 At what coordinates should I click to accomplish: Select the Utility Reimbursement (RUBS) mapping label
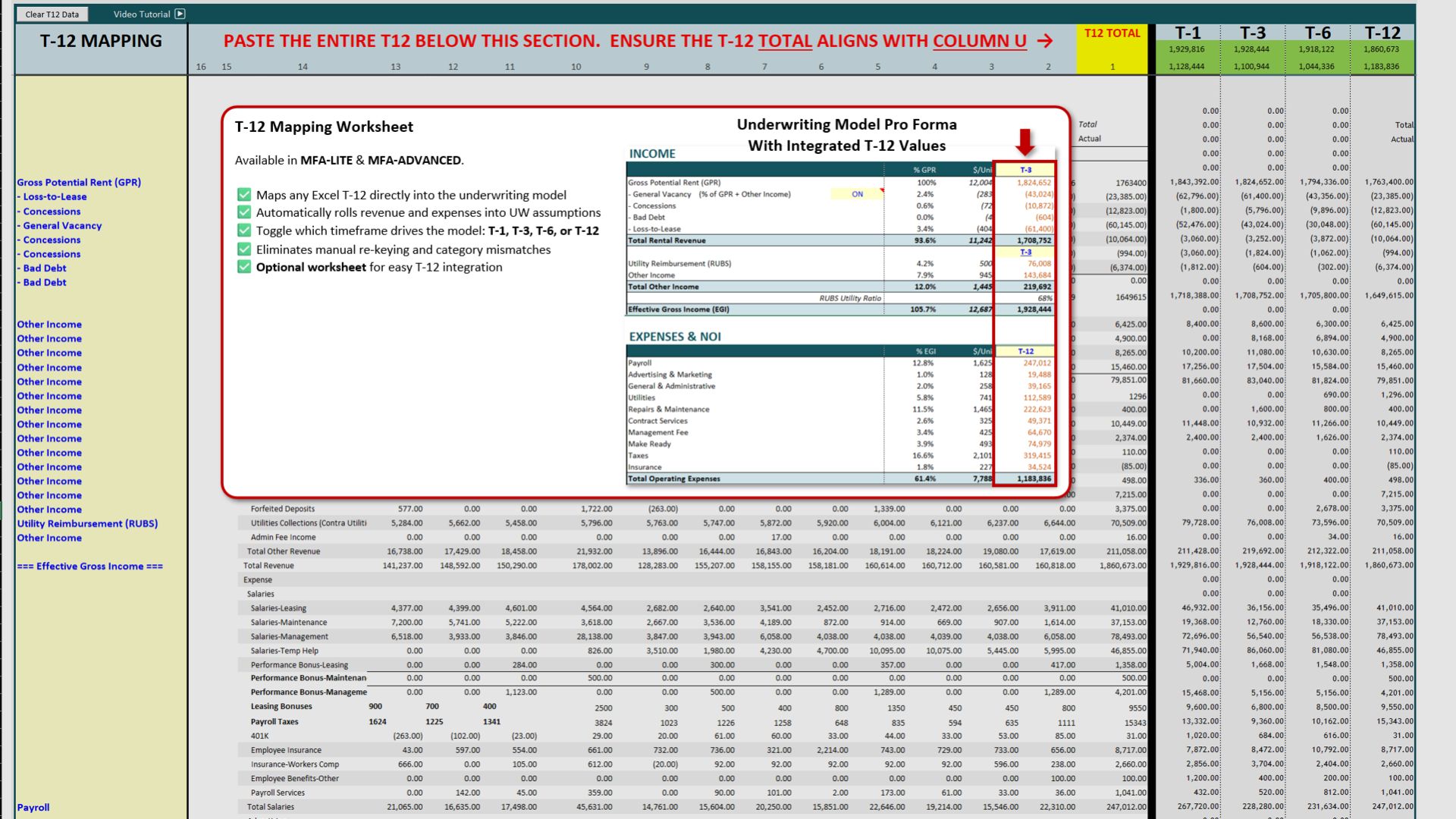(x=87, y=523)
